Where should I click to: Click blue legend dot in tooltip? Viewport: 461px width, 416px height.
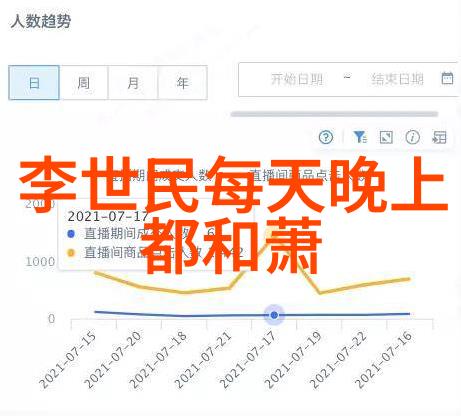pos(71,234)
